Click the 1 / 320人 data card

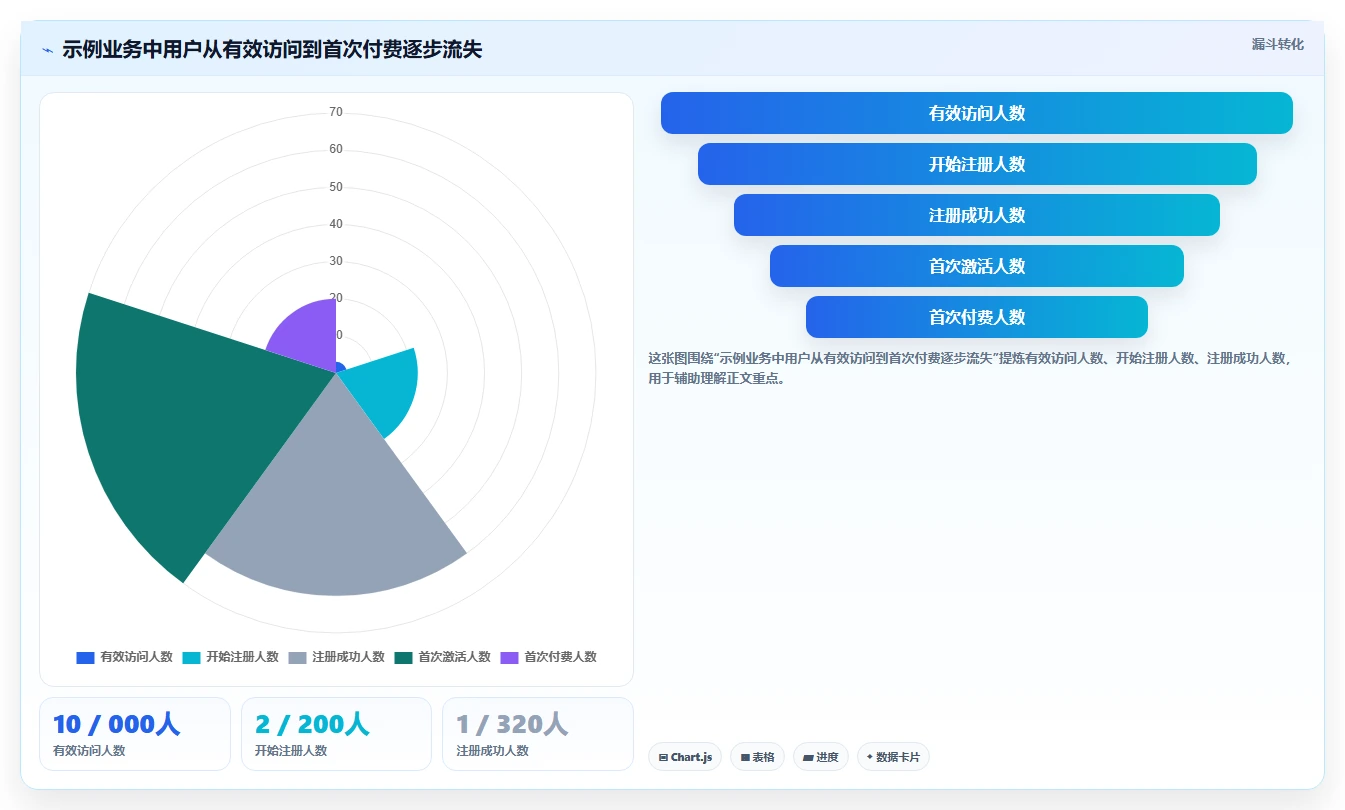(x=538, y=734)
